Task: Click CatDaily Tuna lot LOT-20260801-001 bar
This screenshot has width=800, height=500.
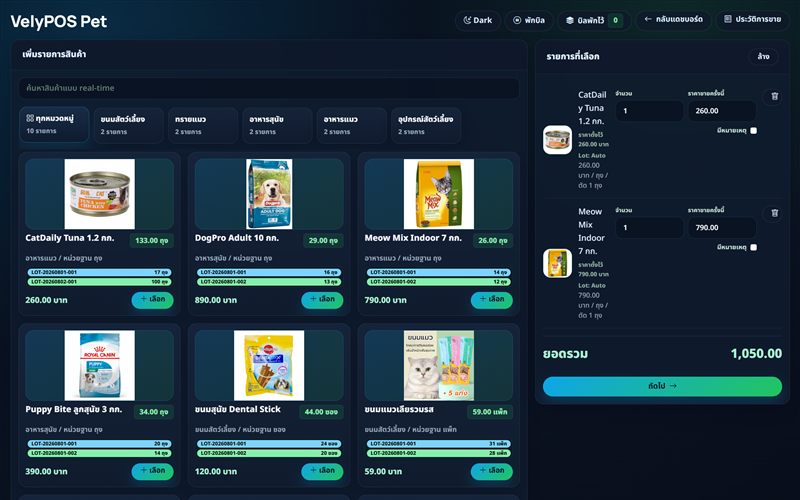Action: 99,272
